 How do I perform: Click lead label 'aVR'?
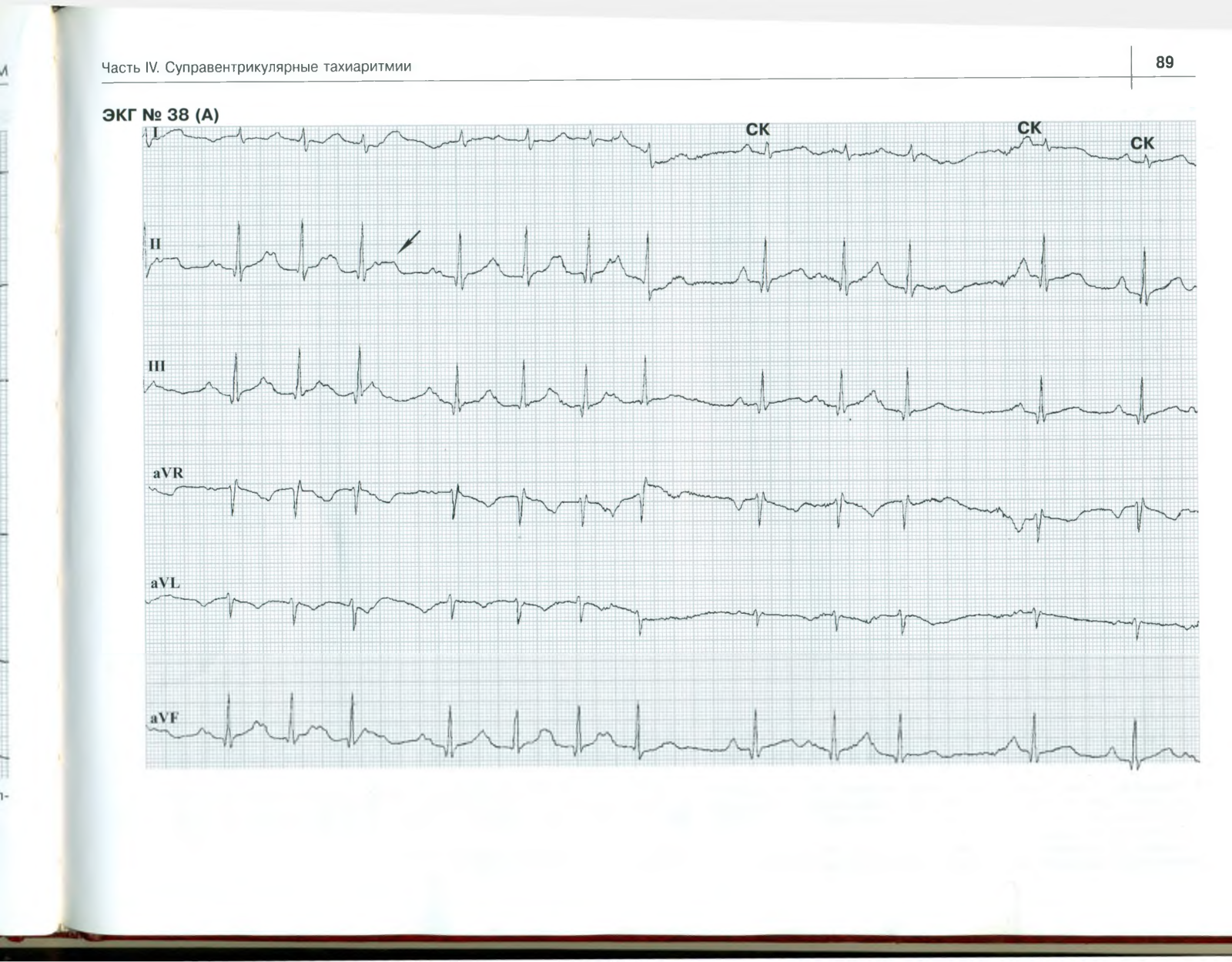tap(168, 473)
